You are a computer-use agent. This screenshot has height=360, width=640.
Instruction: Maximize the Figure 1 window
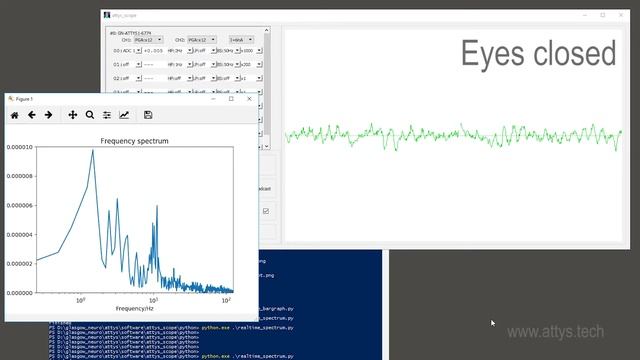(x=231, y=99)
